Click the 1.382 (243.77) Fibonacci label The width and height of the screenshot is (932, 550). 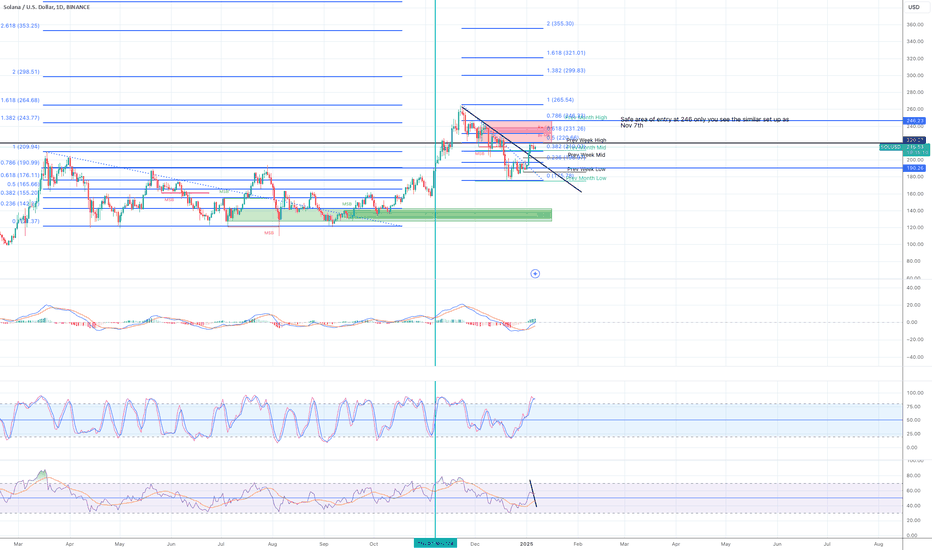point(20,118)
